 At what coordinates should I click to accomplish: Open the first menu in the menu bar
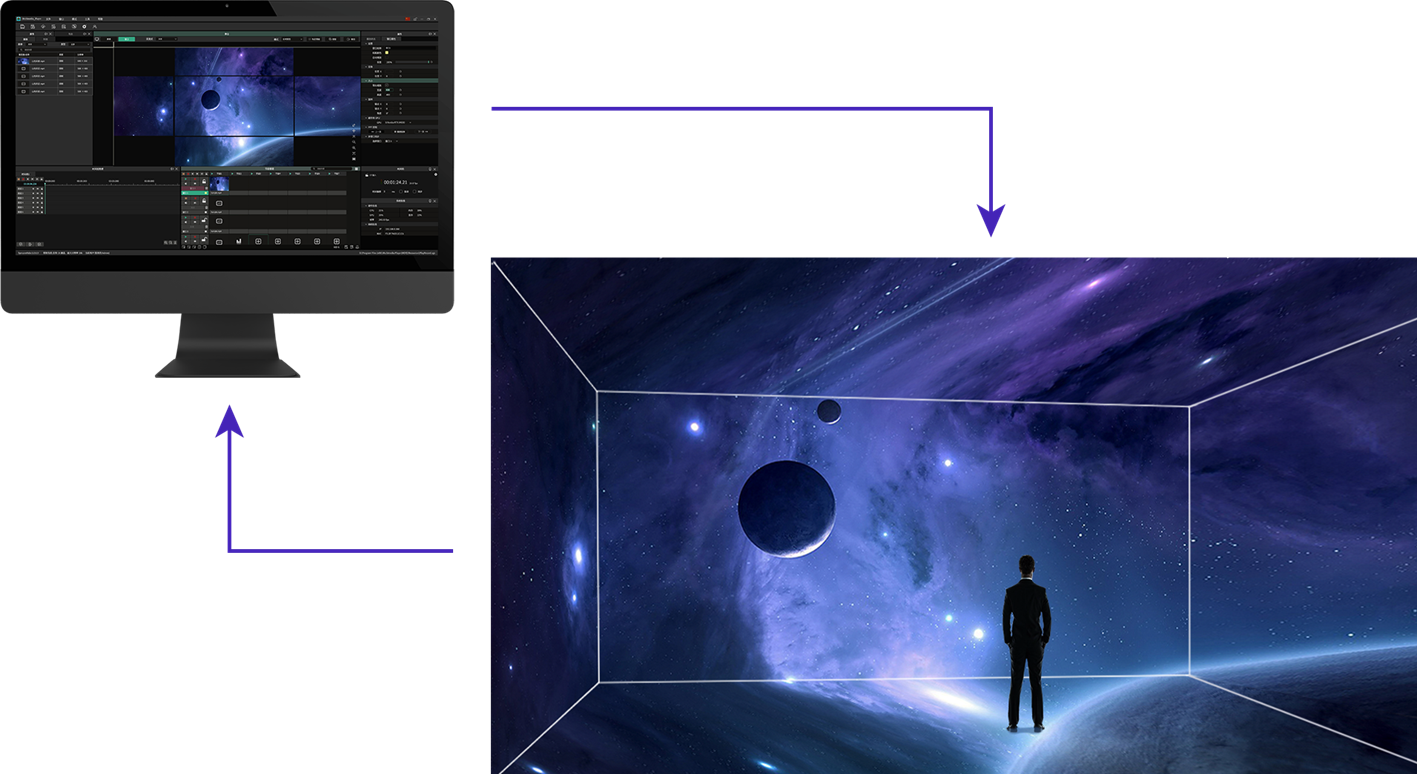(x=50, y=18)
